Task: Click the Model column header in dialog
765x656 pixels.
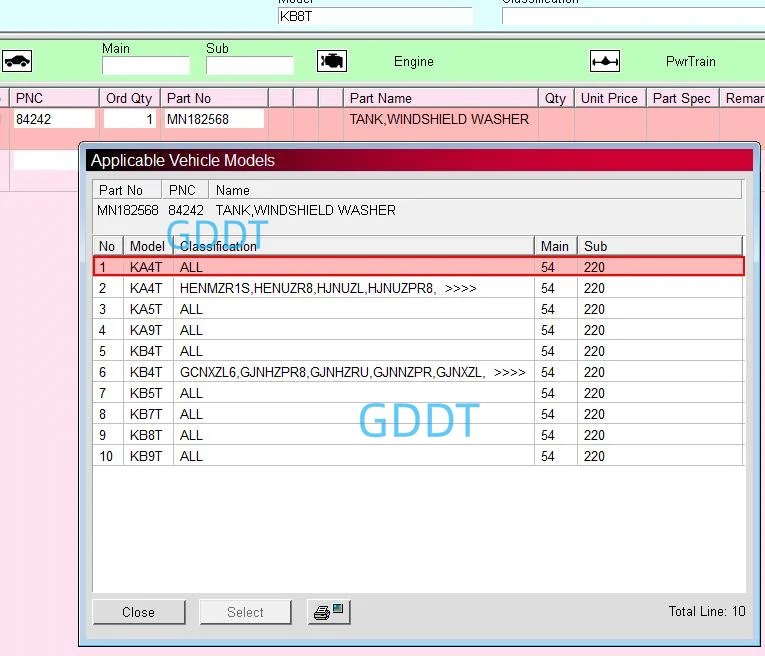Action: click(x=148, y=246)
